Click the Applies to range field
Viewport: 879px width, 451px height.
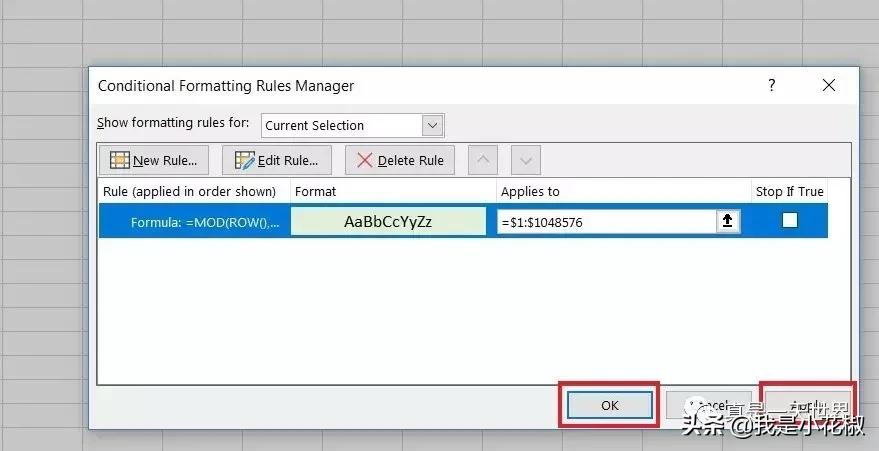coord(607,222)
